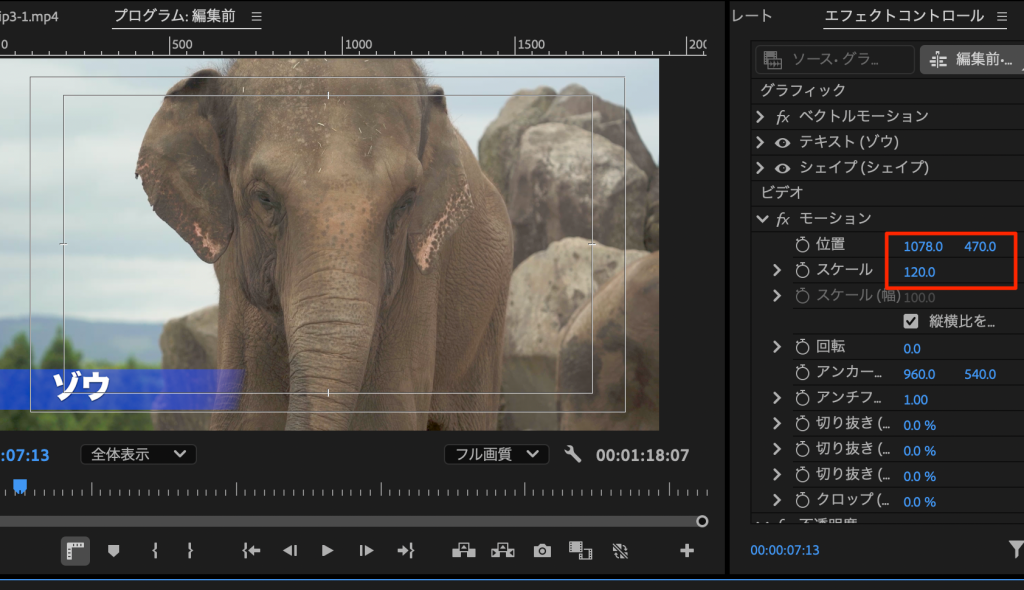Image resolution: width=1024 pixels, height=590 pixels.
Task: Uncheck the 縦横比を固定 checkbox
Action: (x=910, y=321)
